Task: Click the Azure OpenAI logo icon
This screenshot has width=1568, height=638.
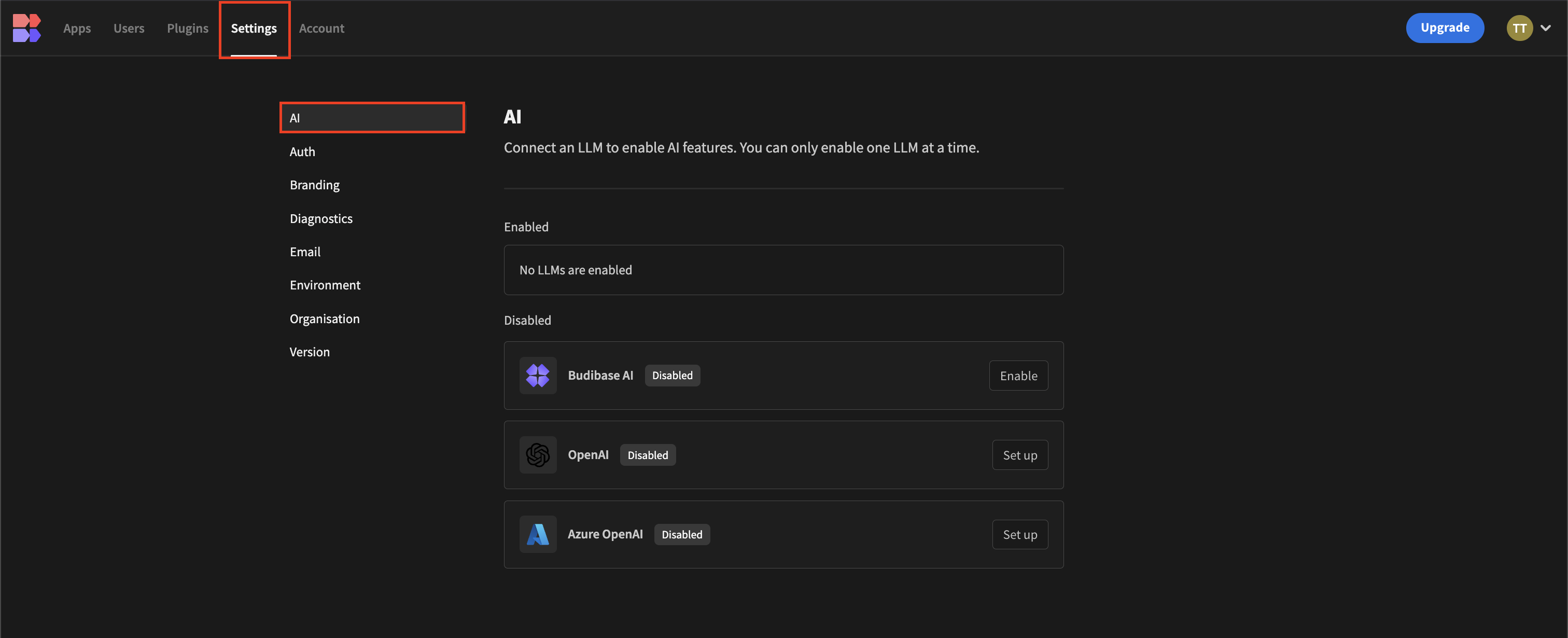Action: (x=538, y=534)
